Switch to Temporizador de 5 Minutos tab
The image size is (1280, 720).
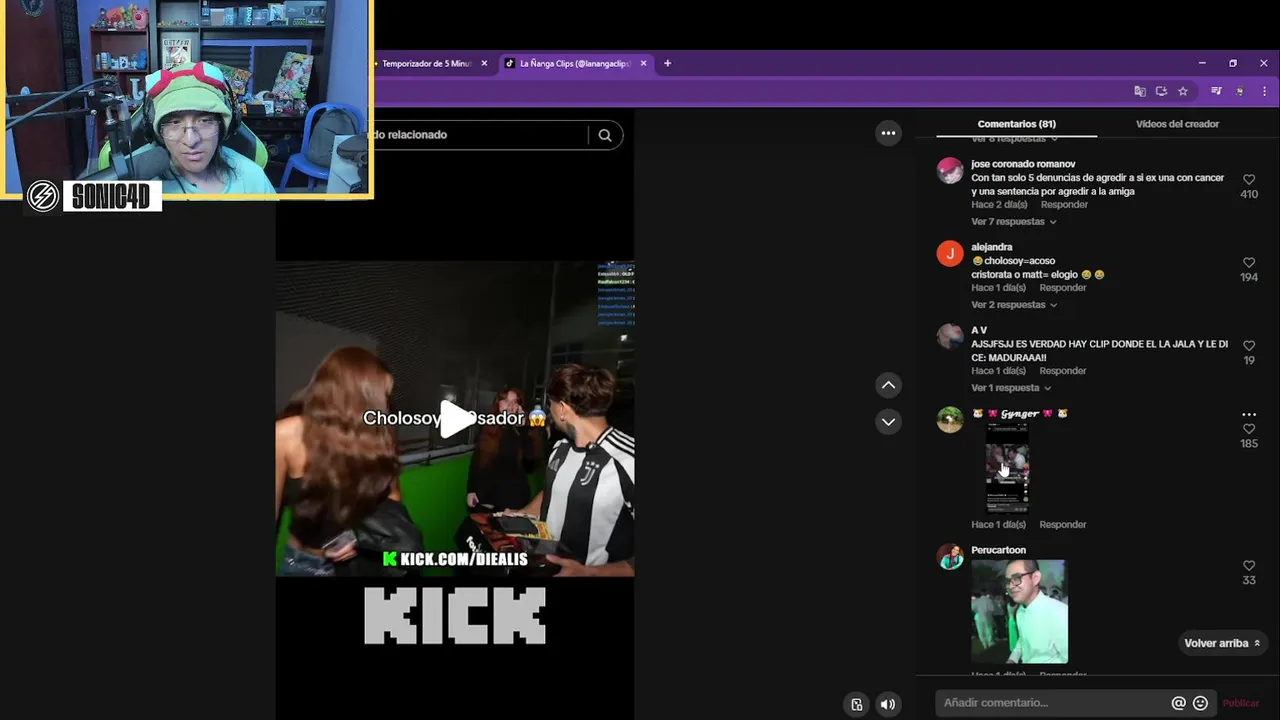(426, 63)
